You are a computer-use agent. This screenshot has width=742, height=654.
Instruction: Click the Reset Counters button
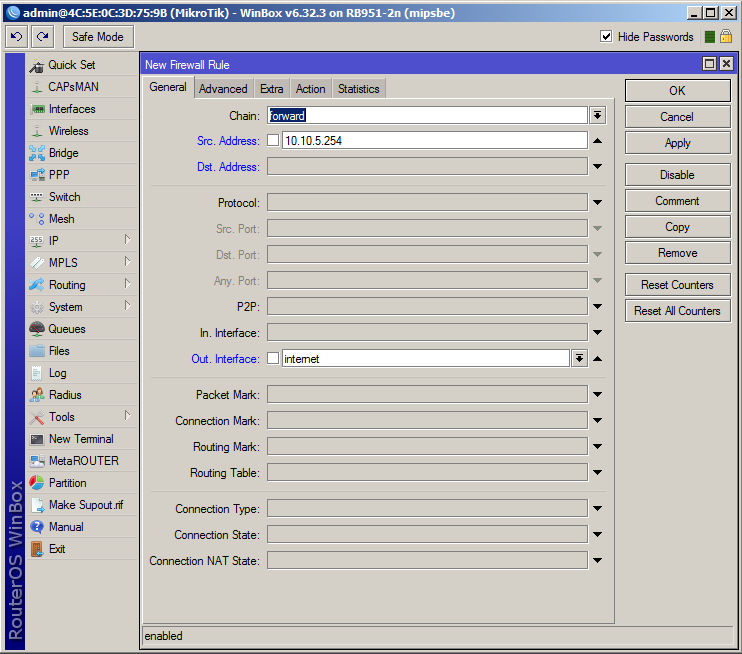point(678,284)
